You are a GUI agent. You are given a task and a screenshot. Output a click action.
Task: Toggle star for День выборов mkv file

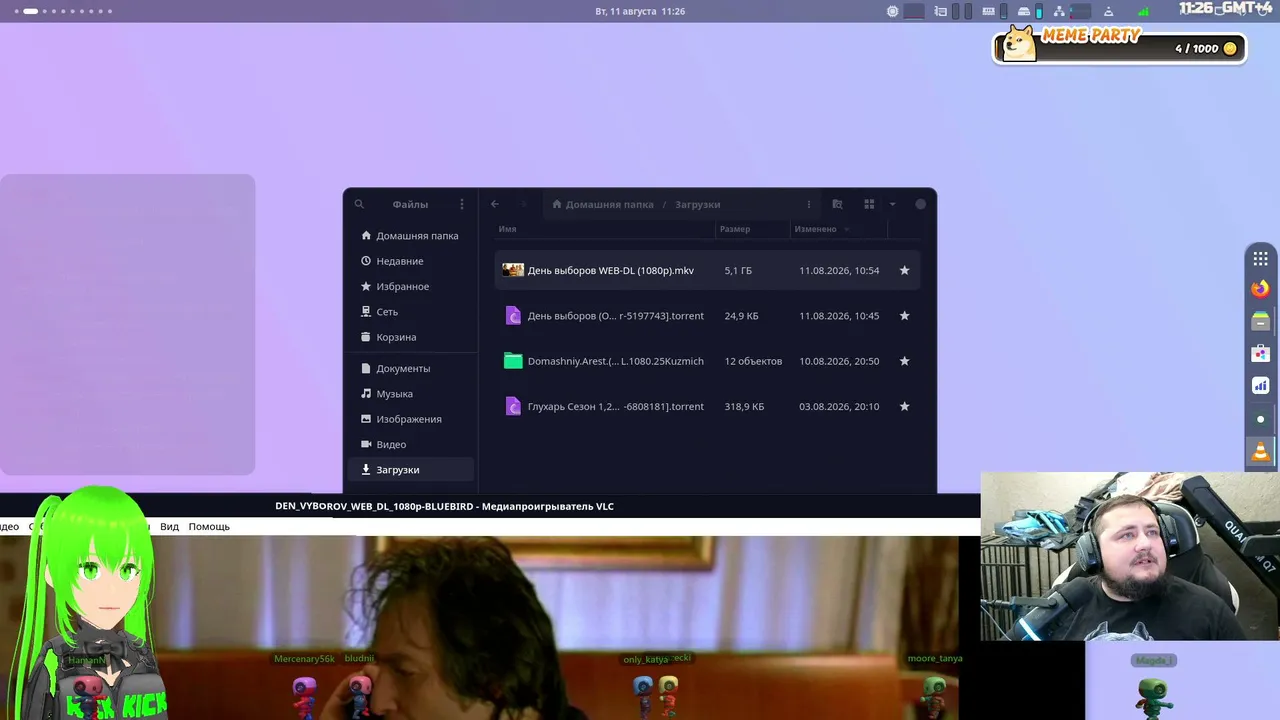click(x=904, y=270)
